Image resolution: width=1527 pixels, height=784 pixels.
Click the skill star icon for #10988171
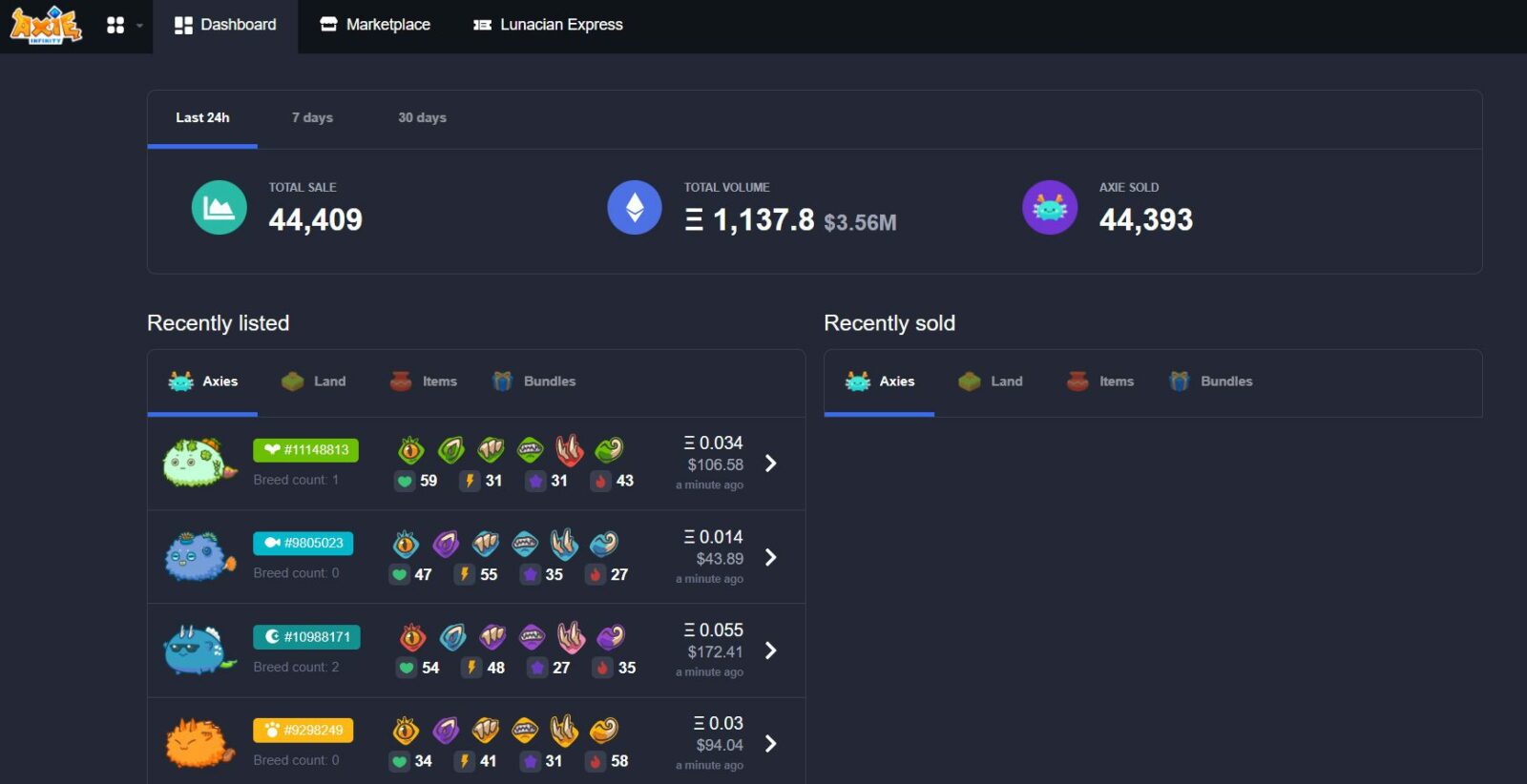(x=536, y=669)
